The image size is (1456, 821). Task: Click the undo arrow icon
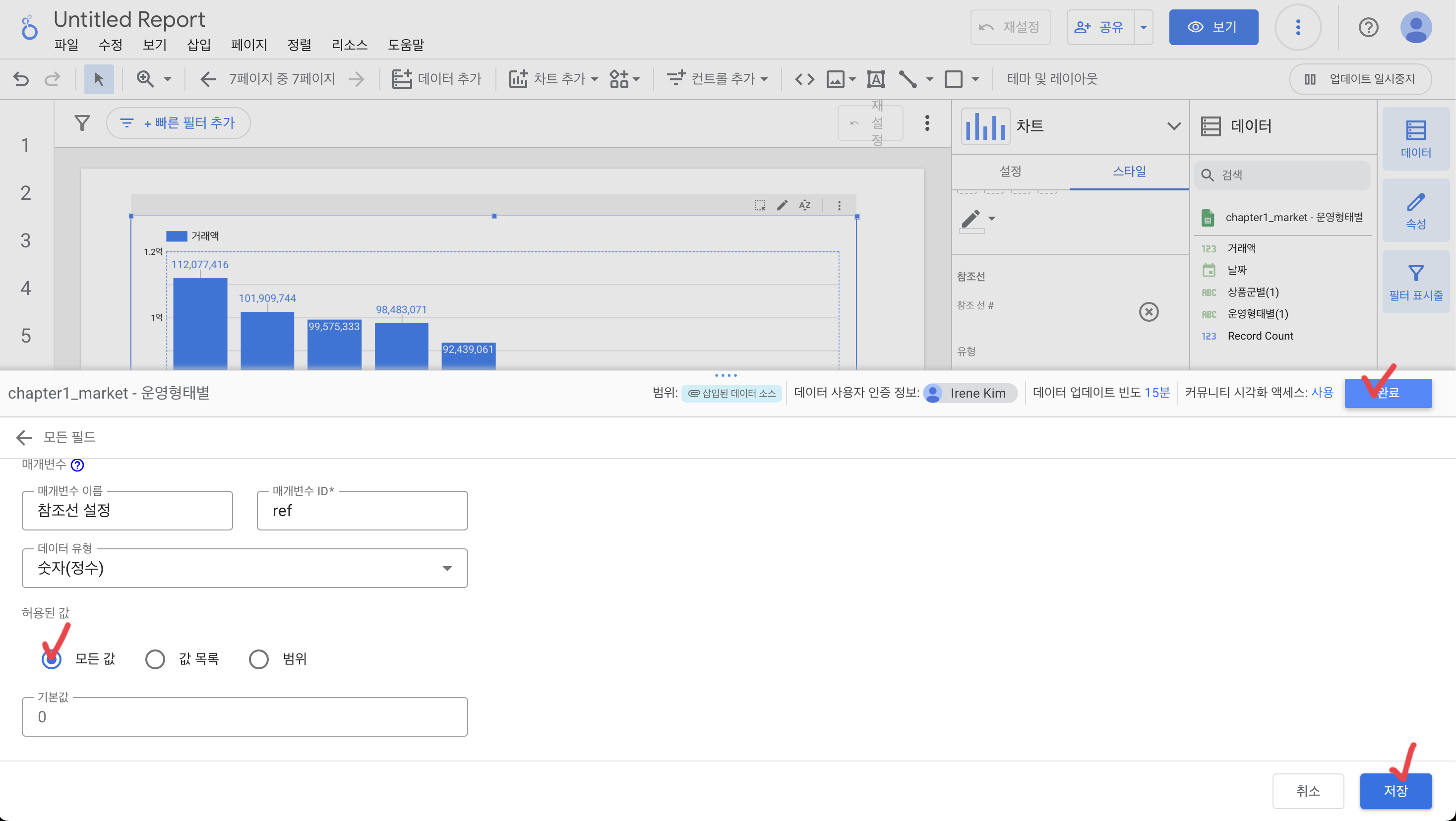click(x=21, y=79)
